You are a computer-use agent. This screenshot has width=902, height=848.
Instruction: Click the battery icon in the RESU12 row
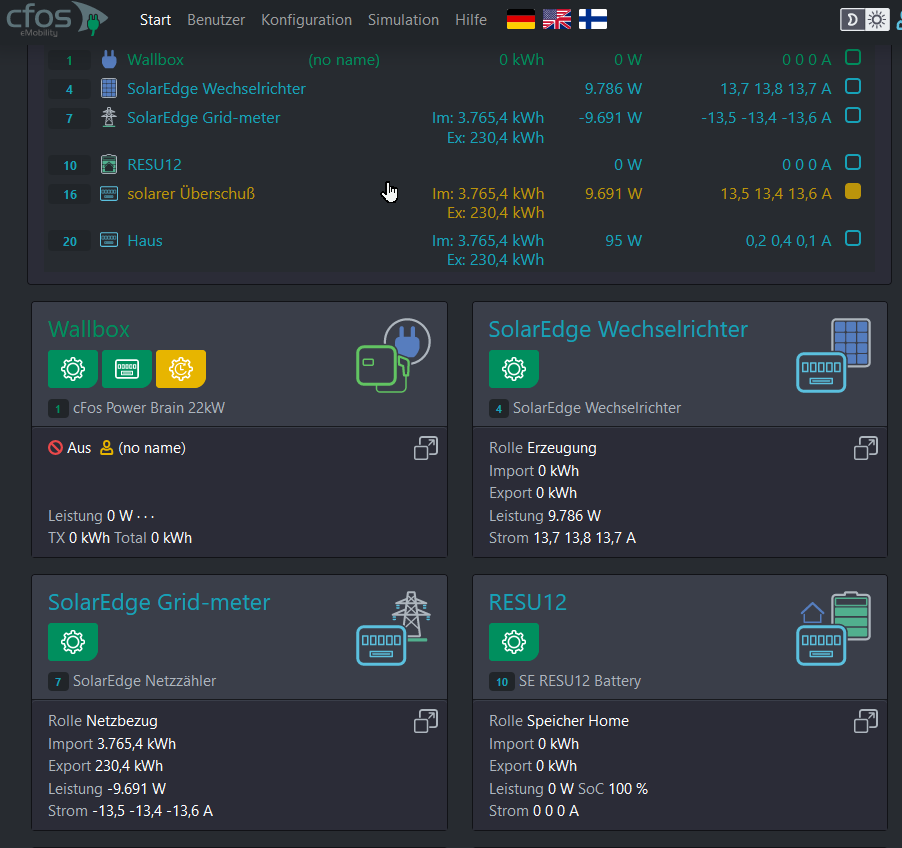pos(109,164)
